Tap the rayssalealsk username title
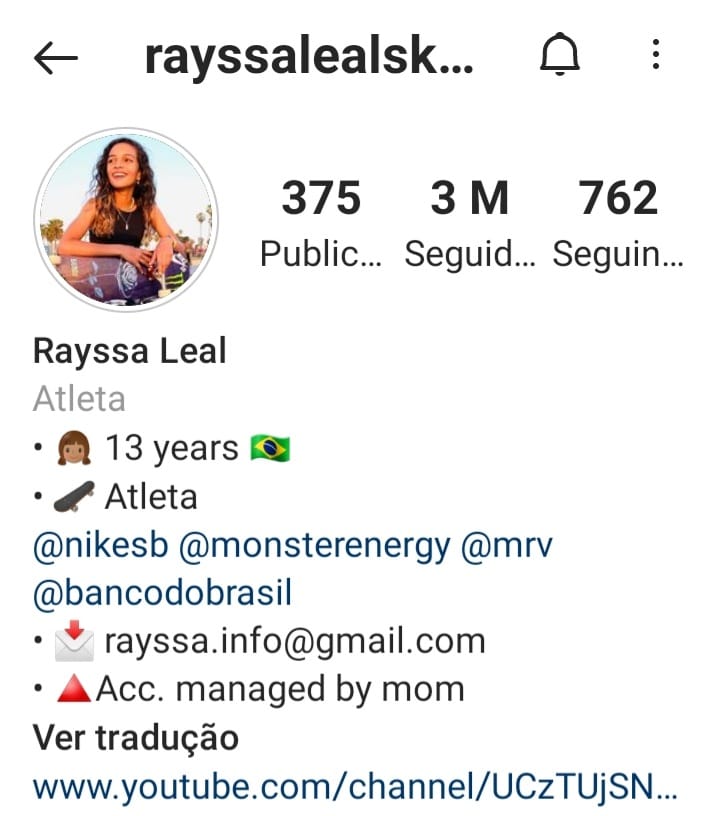The image size is (720, 816). pos(309,57)
